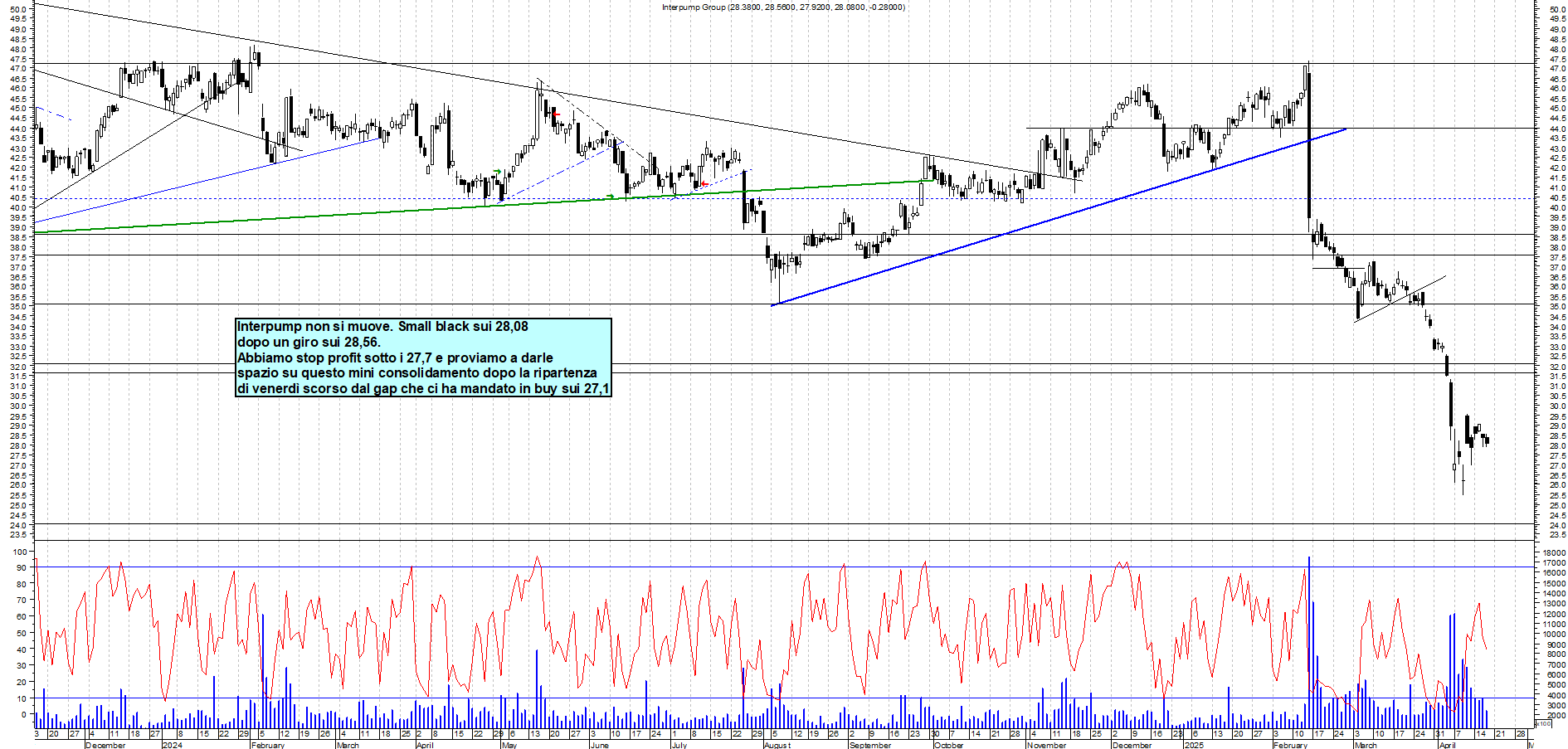
Task: Select the line 'Interpump non si muove. Small black sui 28,08'
Action: coord(382,327)
